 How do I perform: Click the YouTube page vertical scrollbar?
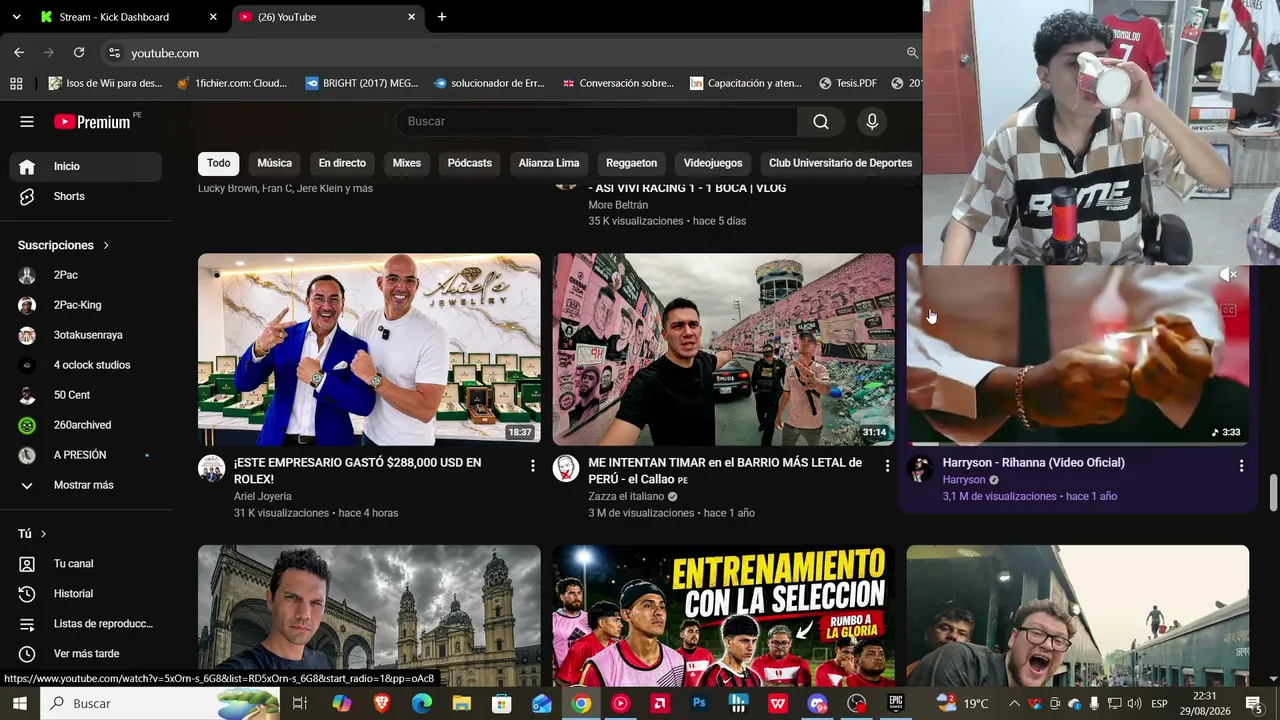point(1273,492)
